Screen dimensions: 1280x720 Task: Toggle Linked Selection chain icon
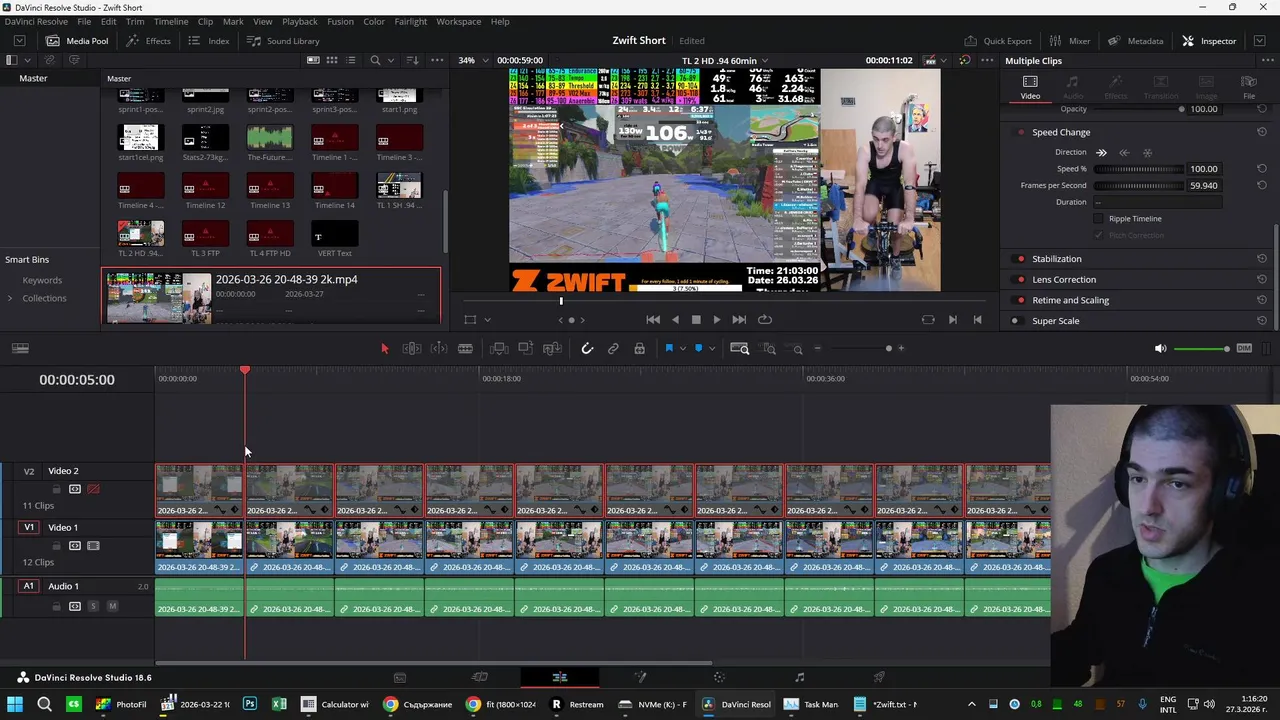coord(613,348)
